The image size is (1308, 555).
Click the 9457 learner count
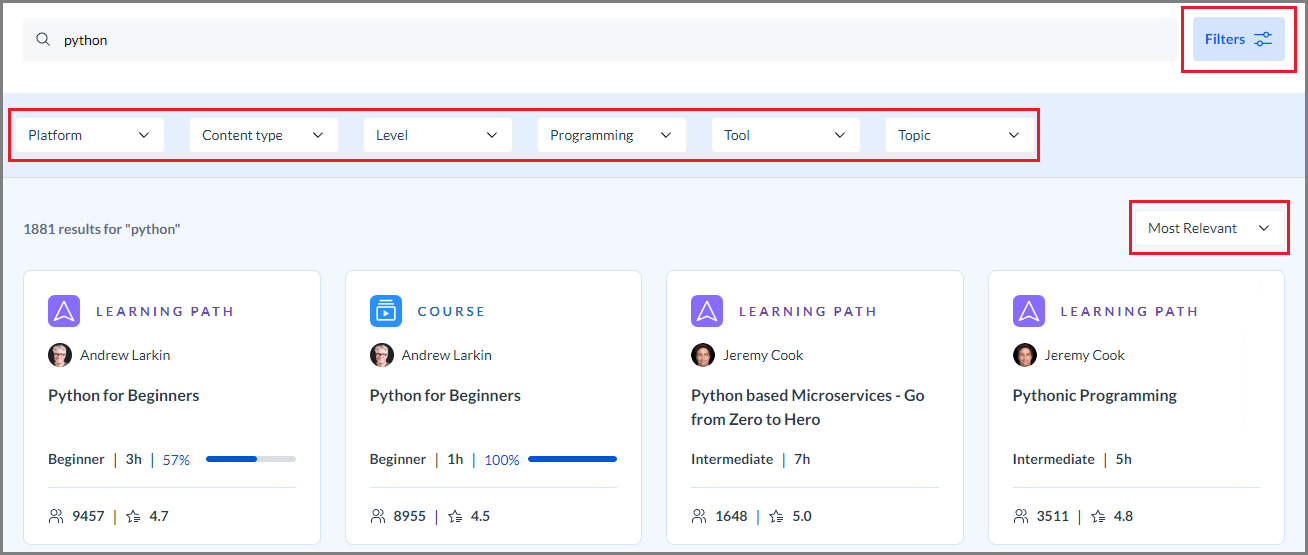pos(88,517)
